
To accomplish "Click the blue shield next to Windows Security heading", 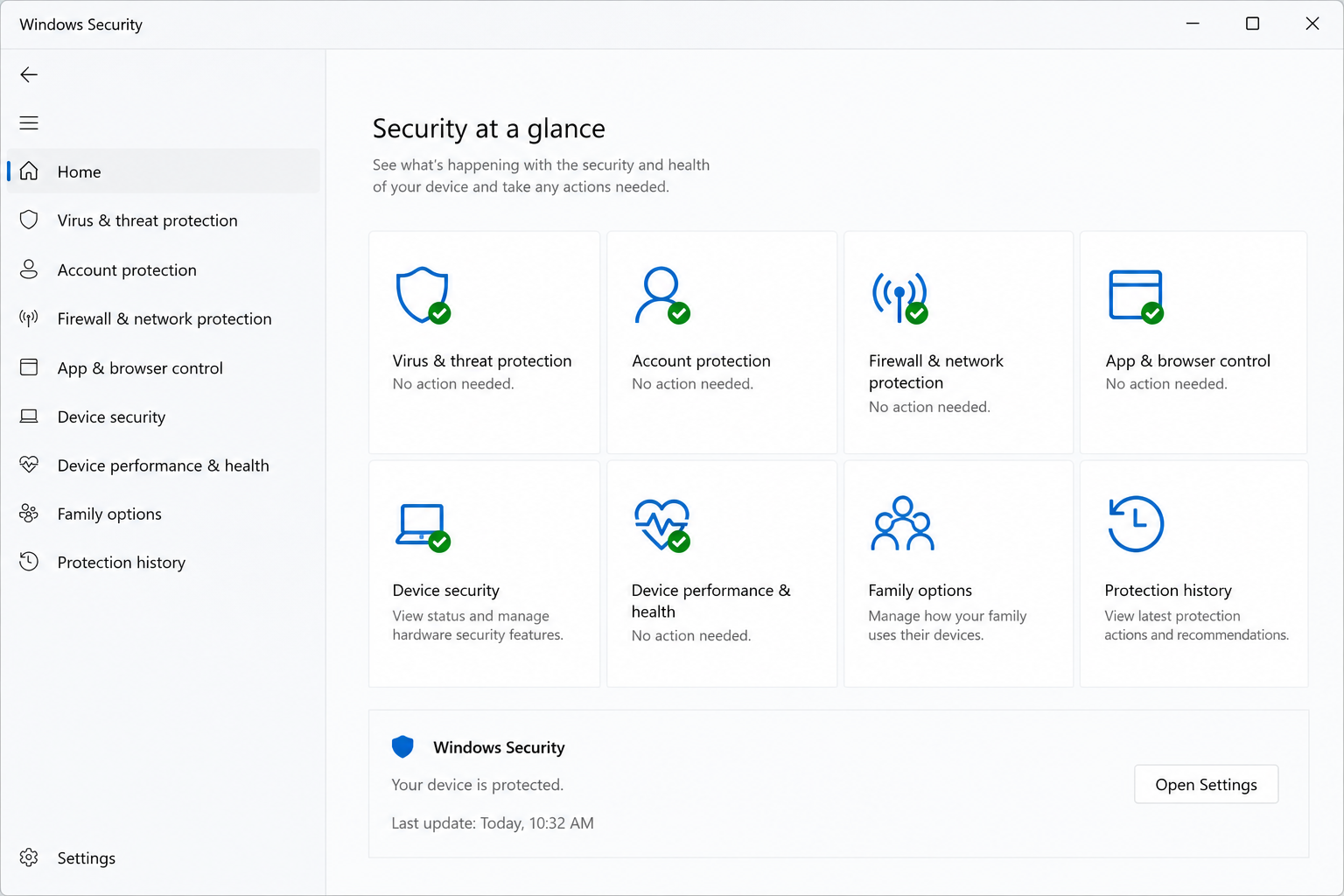I will coord(402,746).
